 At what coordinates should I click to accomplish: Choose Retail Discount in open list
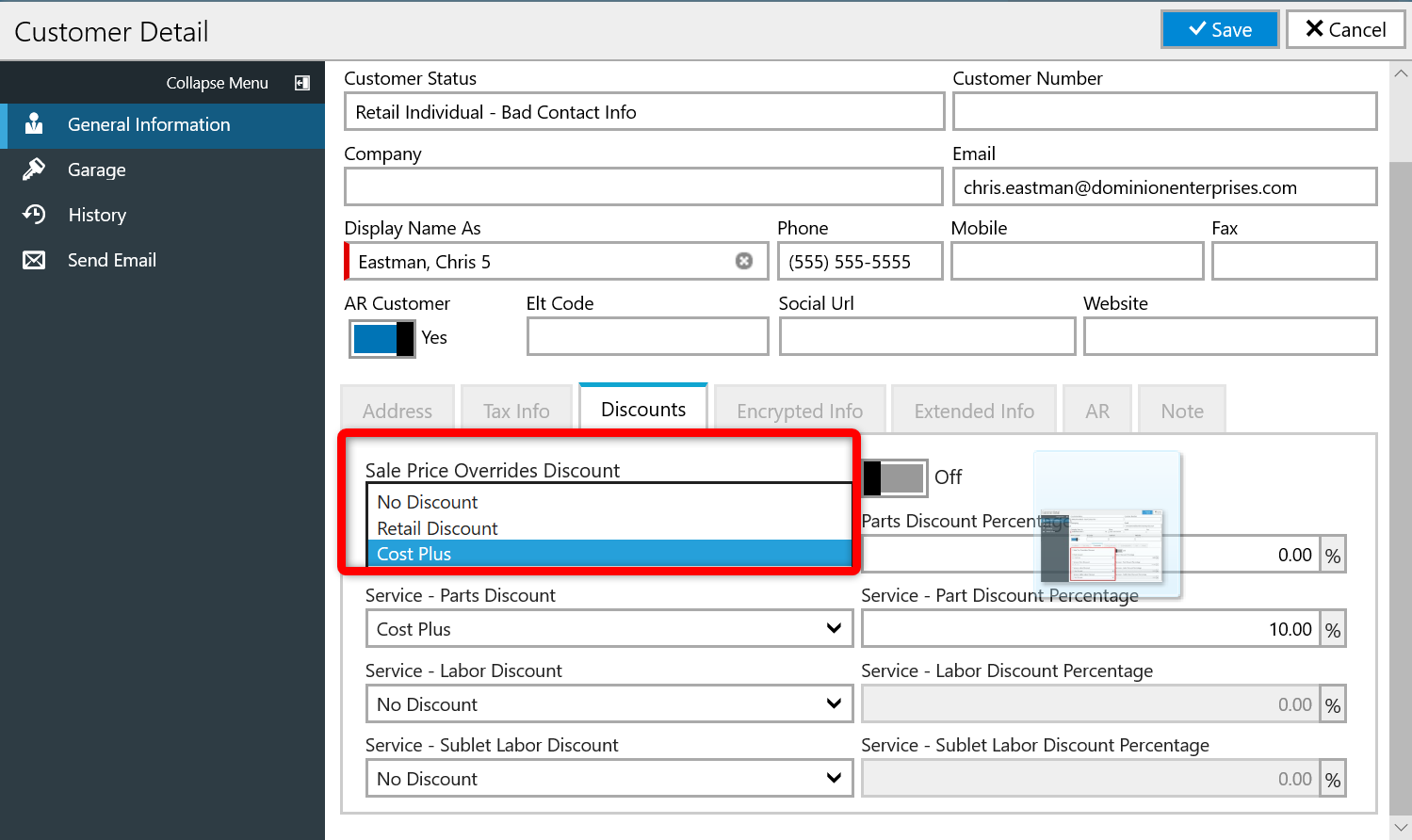pyautogui.click(x=609, y=528)
